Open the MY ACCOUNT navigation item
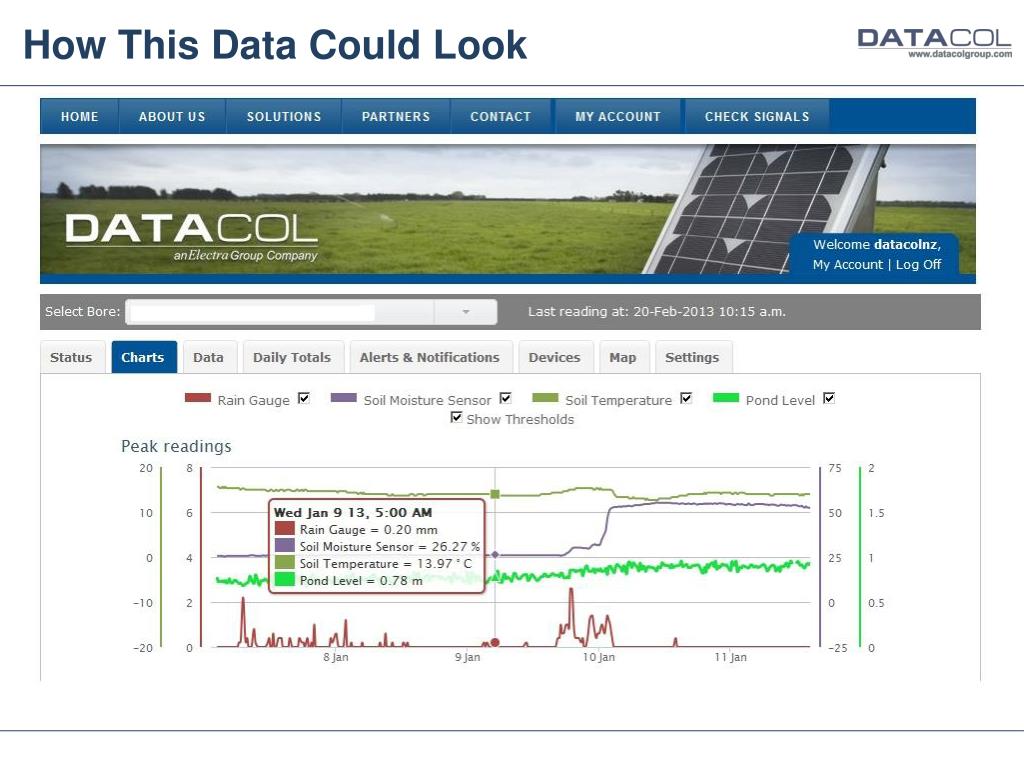1024x768 pixels. (618, 116)
